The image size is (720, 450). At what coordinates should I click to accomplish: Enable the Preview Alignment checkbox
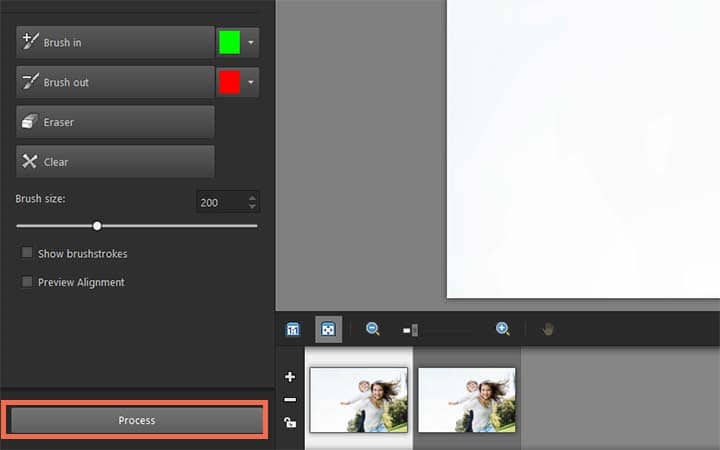pyautogui.click(x=27, y=281)
